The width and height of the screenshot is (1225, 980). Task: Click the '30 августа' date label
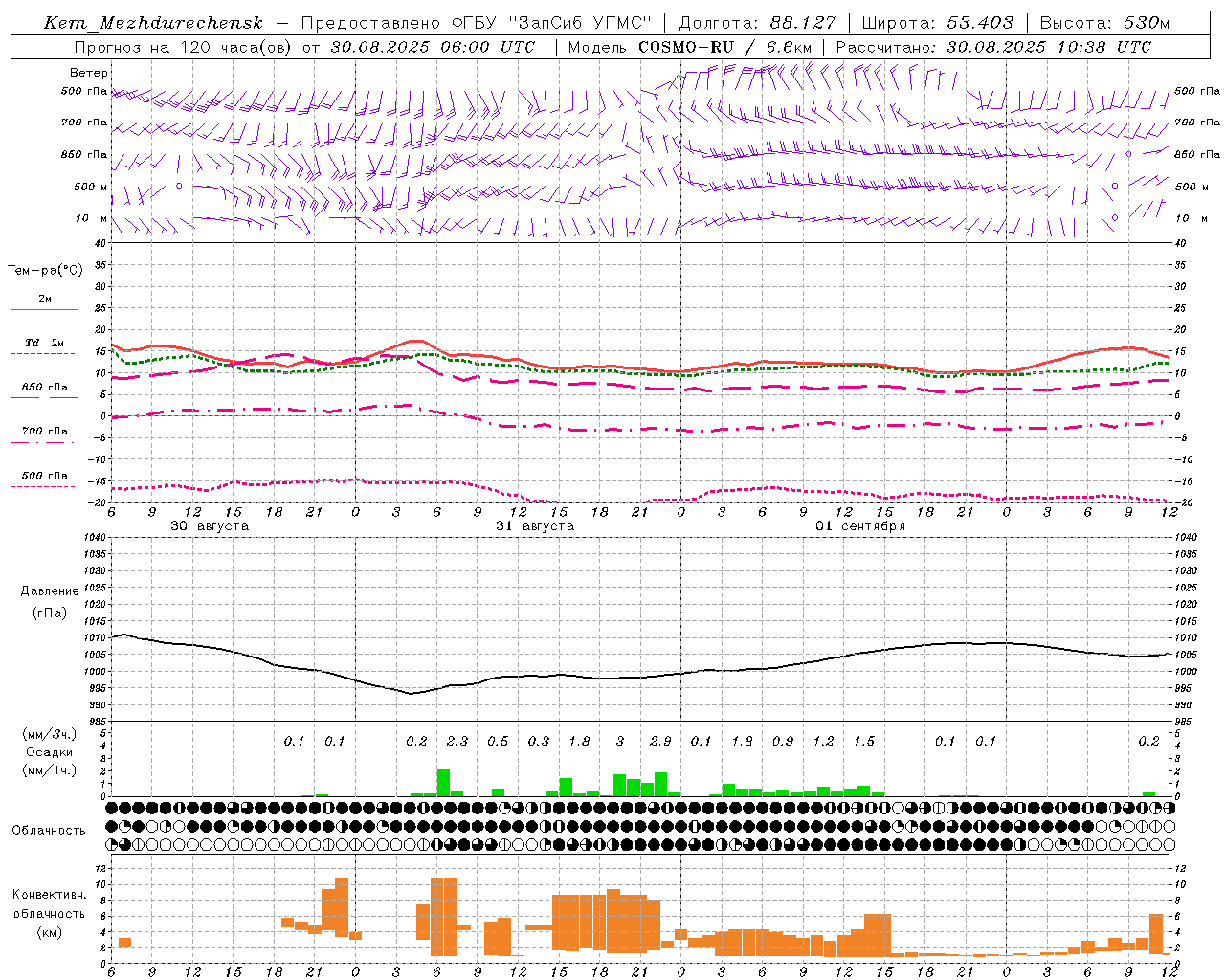[210, 526]
